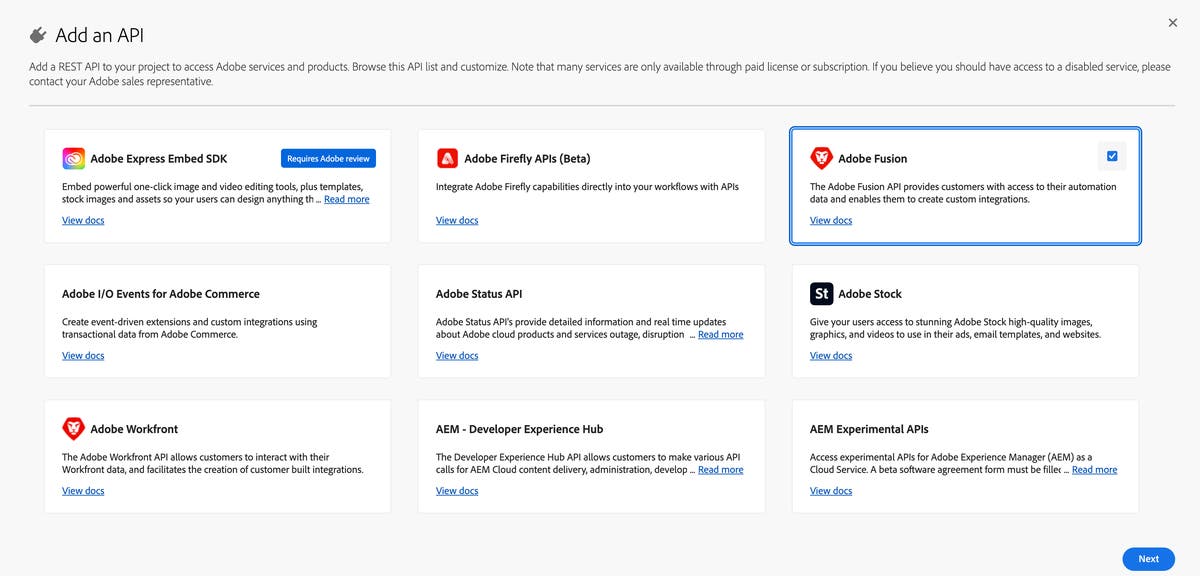
Task: Click the Adobe Workfront lion icon
Action: tap(74, 428)
